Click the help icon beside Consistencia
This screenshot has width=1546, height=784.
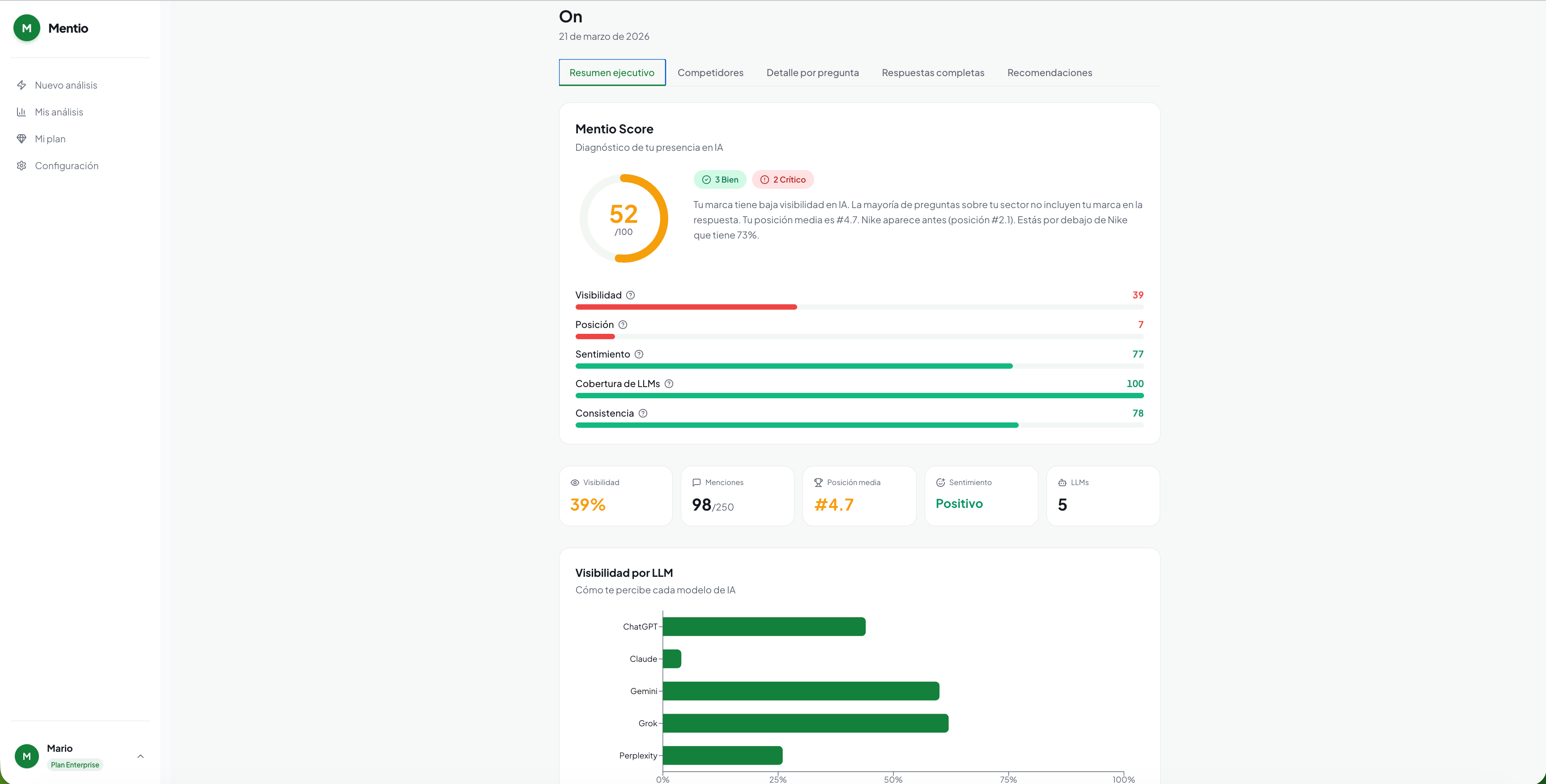[x=643, y=413]
